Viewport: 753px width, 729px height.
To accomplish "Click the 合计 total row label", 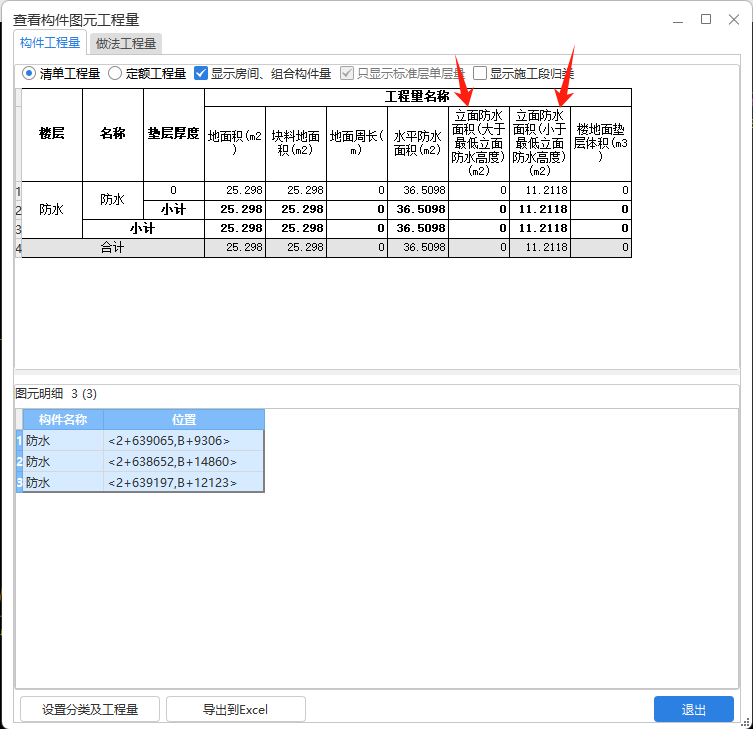I will [113, 248].
